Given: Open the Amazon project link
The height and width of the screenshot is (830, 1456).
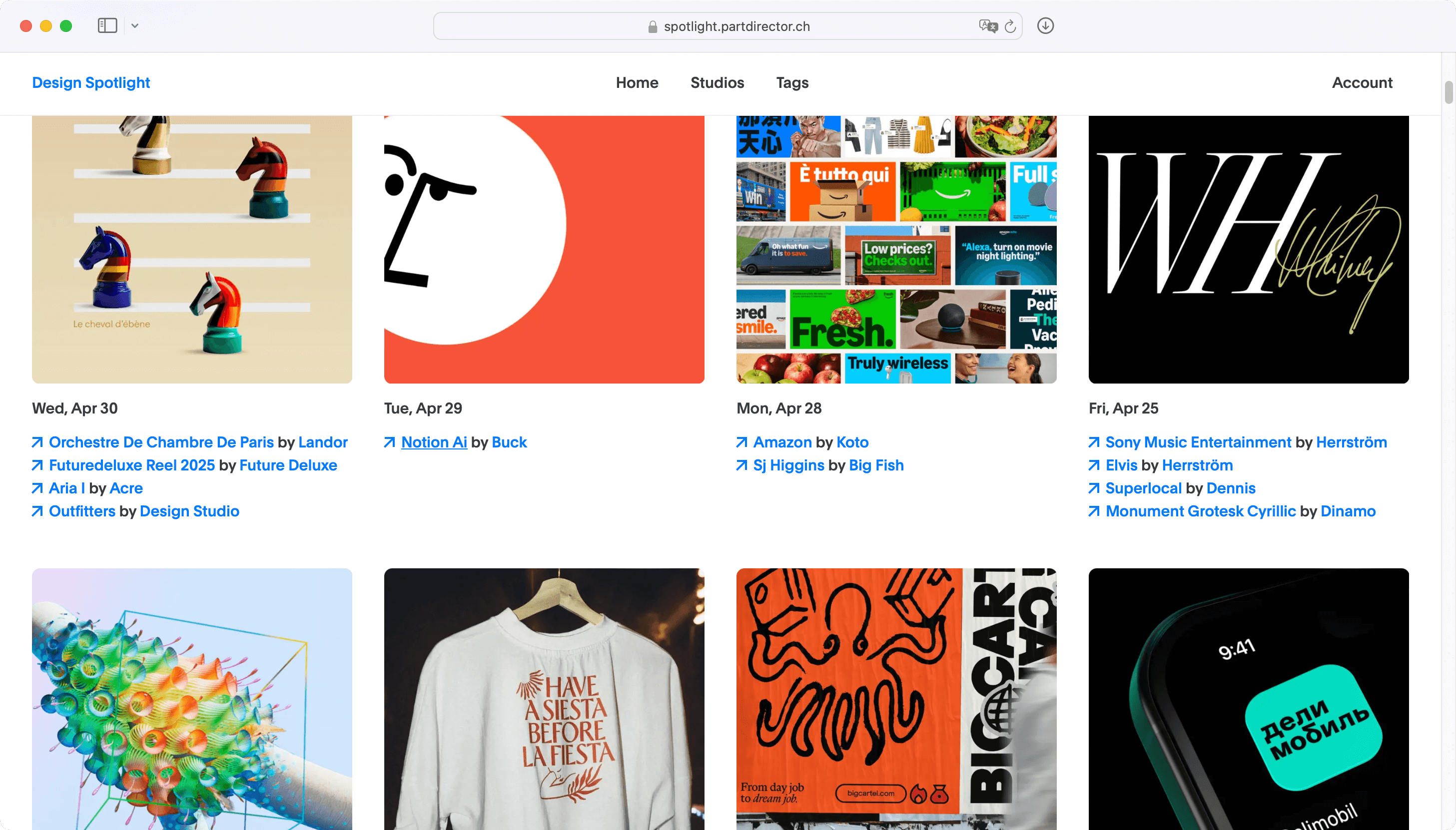Looking at the screenshot, I should (782, 442).
